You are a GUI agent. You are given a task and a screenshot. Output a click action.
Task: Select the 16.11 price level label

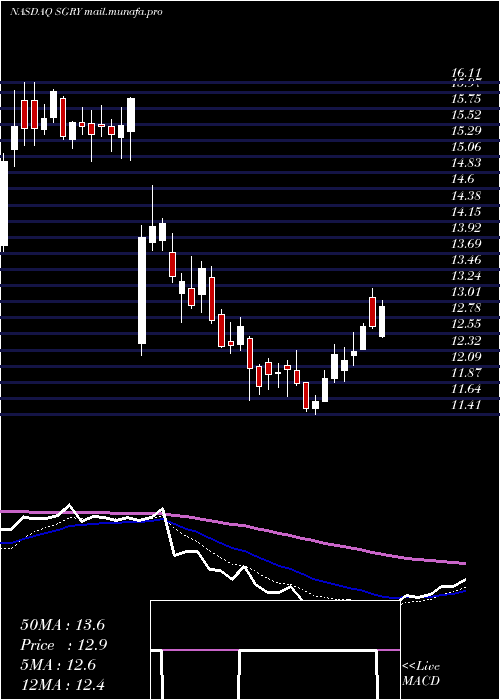(x=466, y=74)
